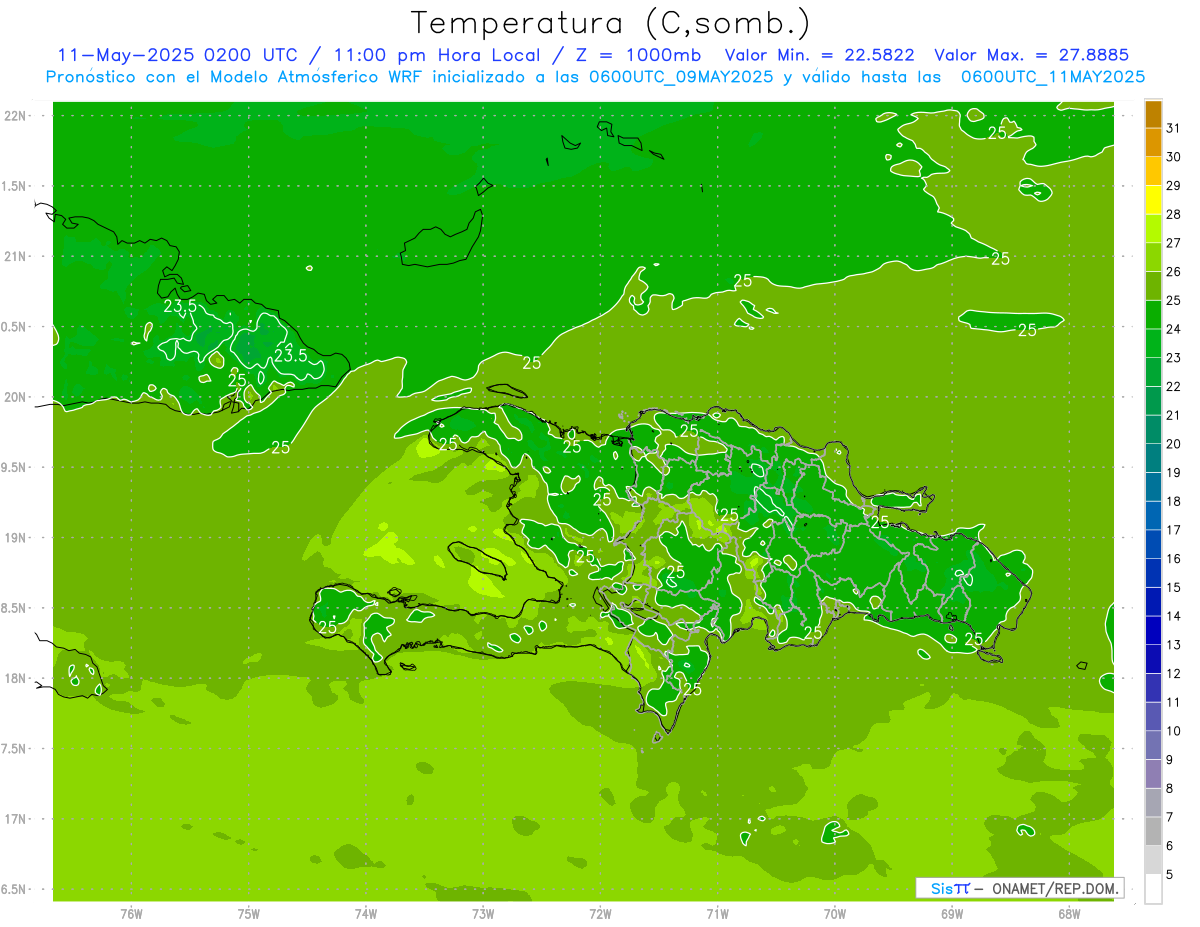
Task: Pick the green swatch between 24 and 25
Action: (1153, 315)
